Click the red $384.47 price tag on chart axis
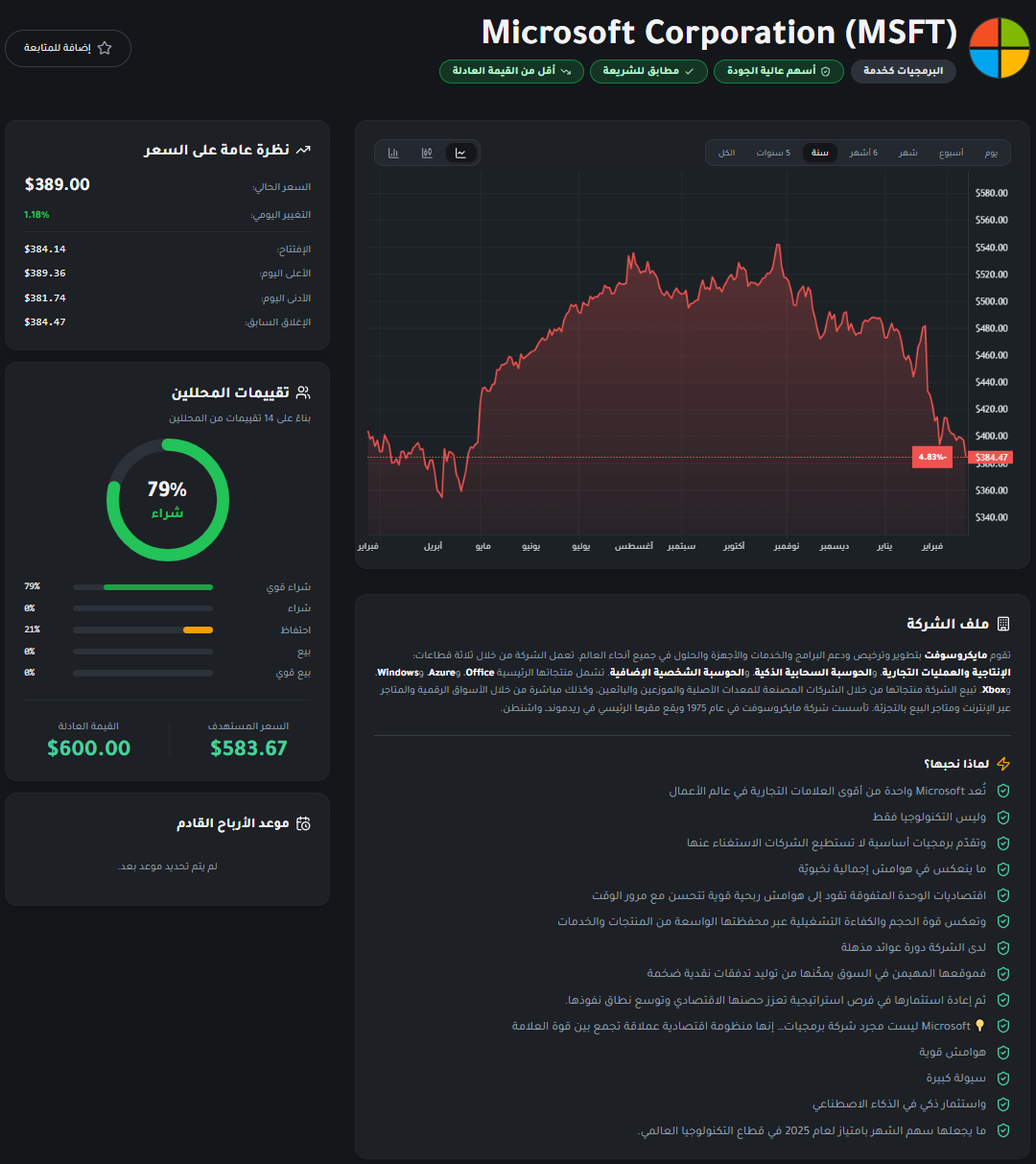 coord(992,458)
